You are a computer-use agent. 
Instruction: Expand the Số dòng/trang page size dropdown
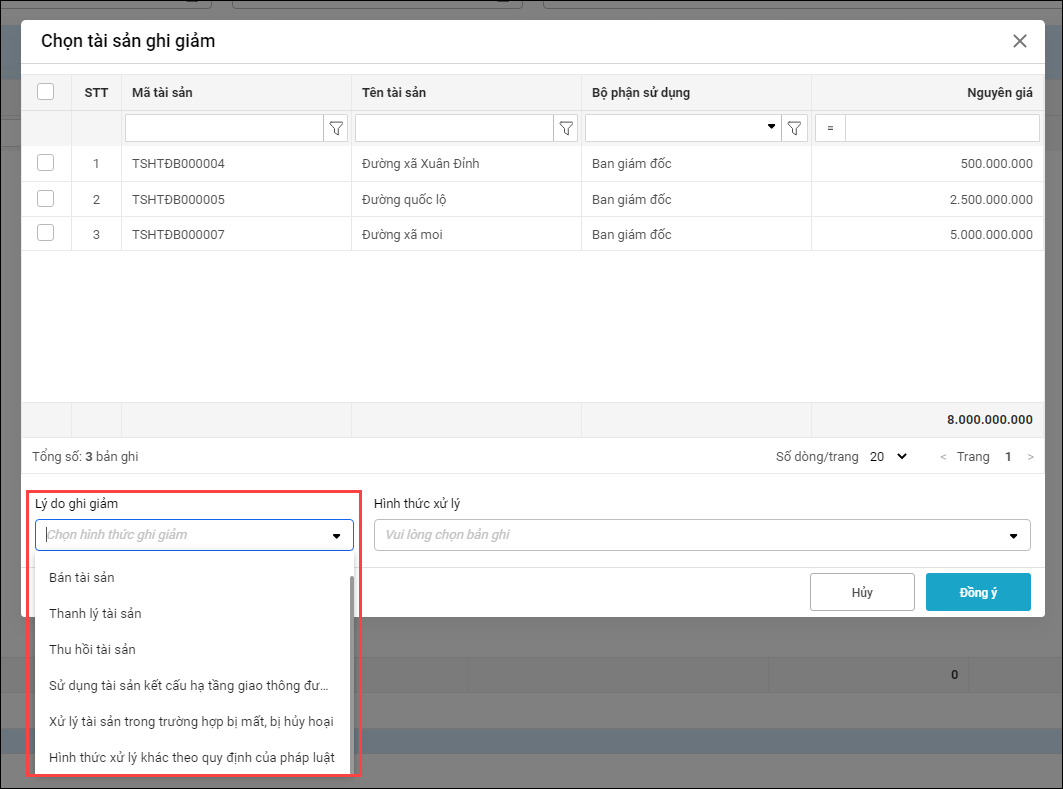click(x=889, y=457)
